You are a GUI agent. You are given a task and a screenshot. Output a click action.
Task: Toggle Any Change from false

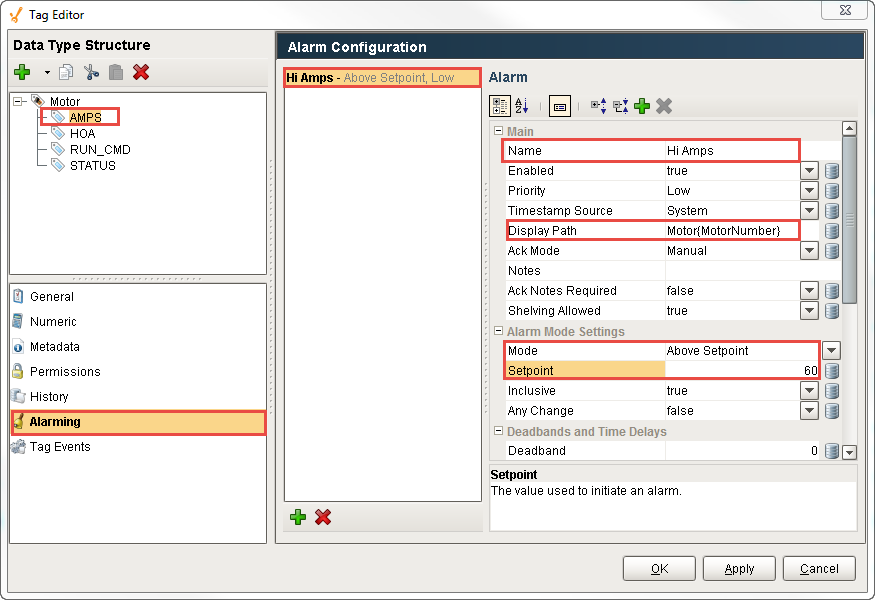coord(811,411)
